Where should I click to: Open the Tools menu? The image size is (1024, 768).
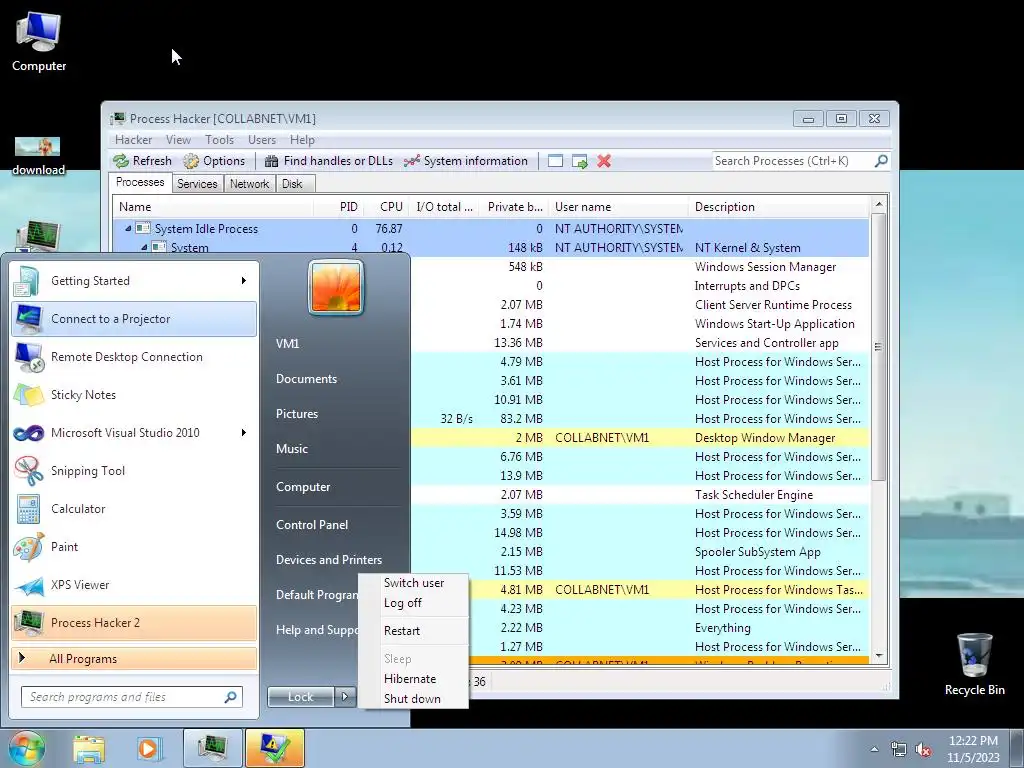click(219, 140)
